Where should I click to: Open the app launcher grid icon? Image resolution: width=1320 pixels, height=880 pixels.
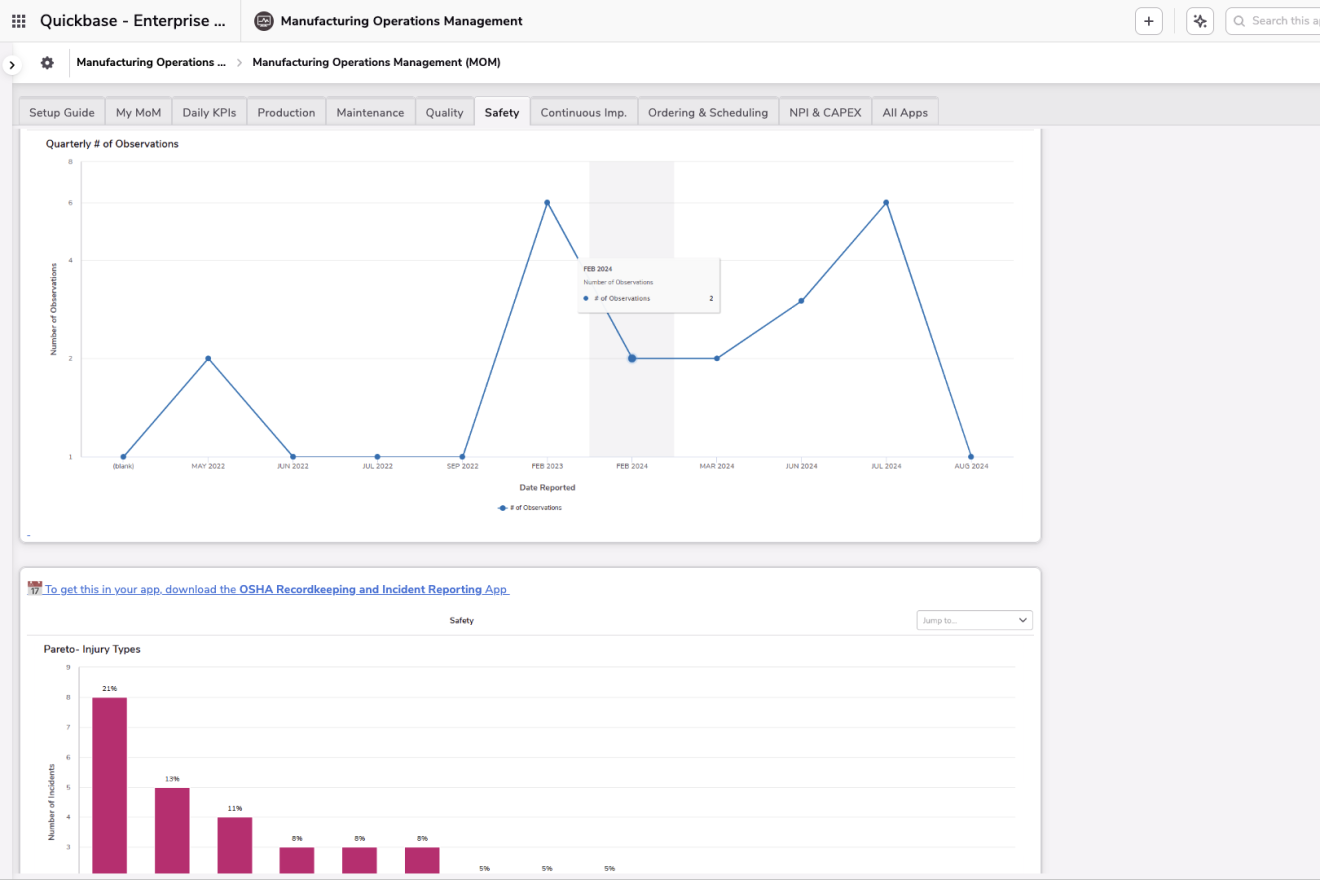pyautogui.click(x=19, y=21)
